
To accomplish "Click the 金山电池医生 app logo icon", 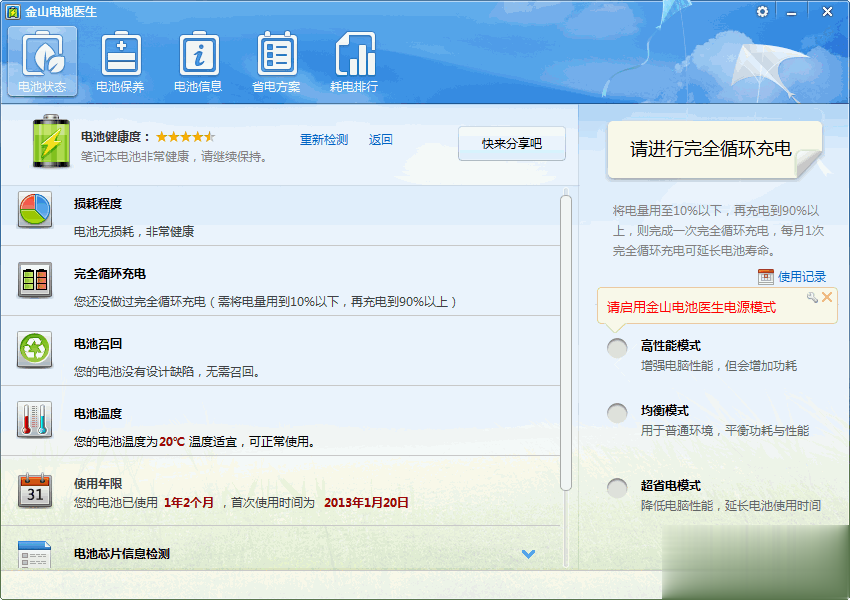I will 13,12.
